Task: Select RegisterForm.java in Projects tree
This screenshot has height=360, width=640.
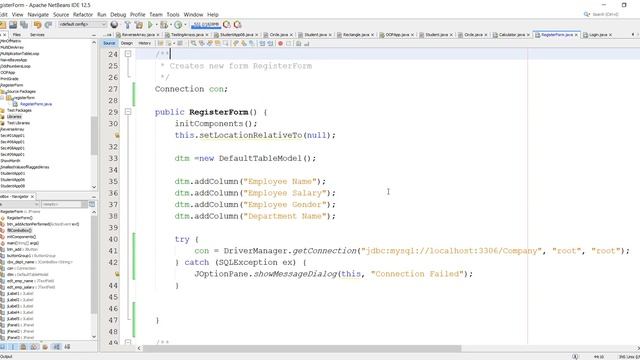Action: point(36,104)
